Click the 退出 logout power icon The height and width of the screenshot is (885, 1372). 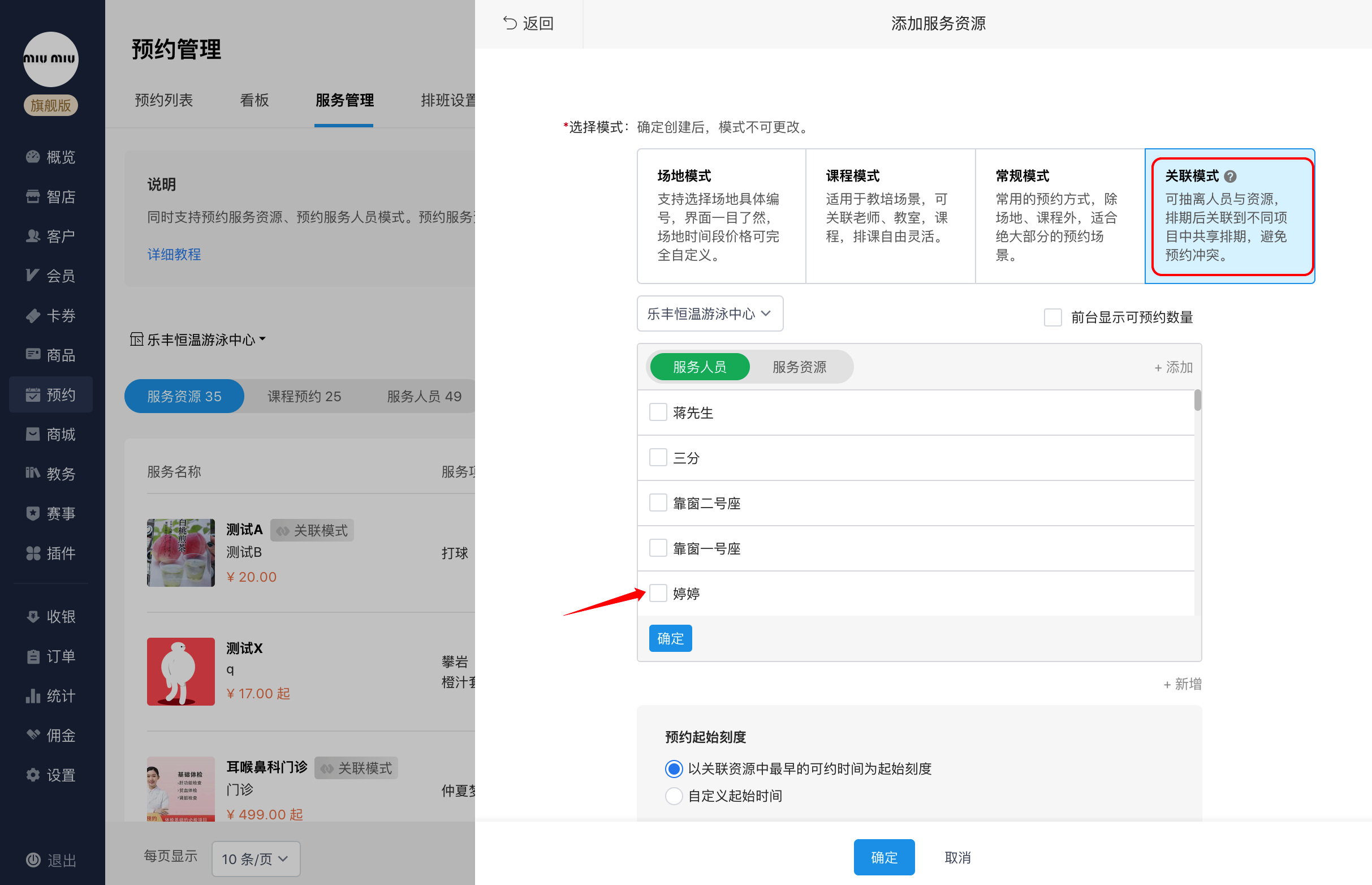pyautogui.click(x=33, y=860)
